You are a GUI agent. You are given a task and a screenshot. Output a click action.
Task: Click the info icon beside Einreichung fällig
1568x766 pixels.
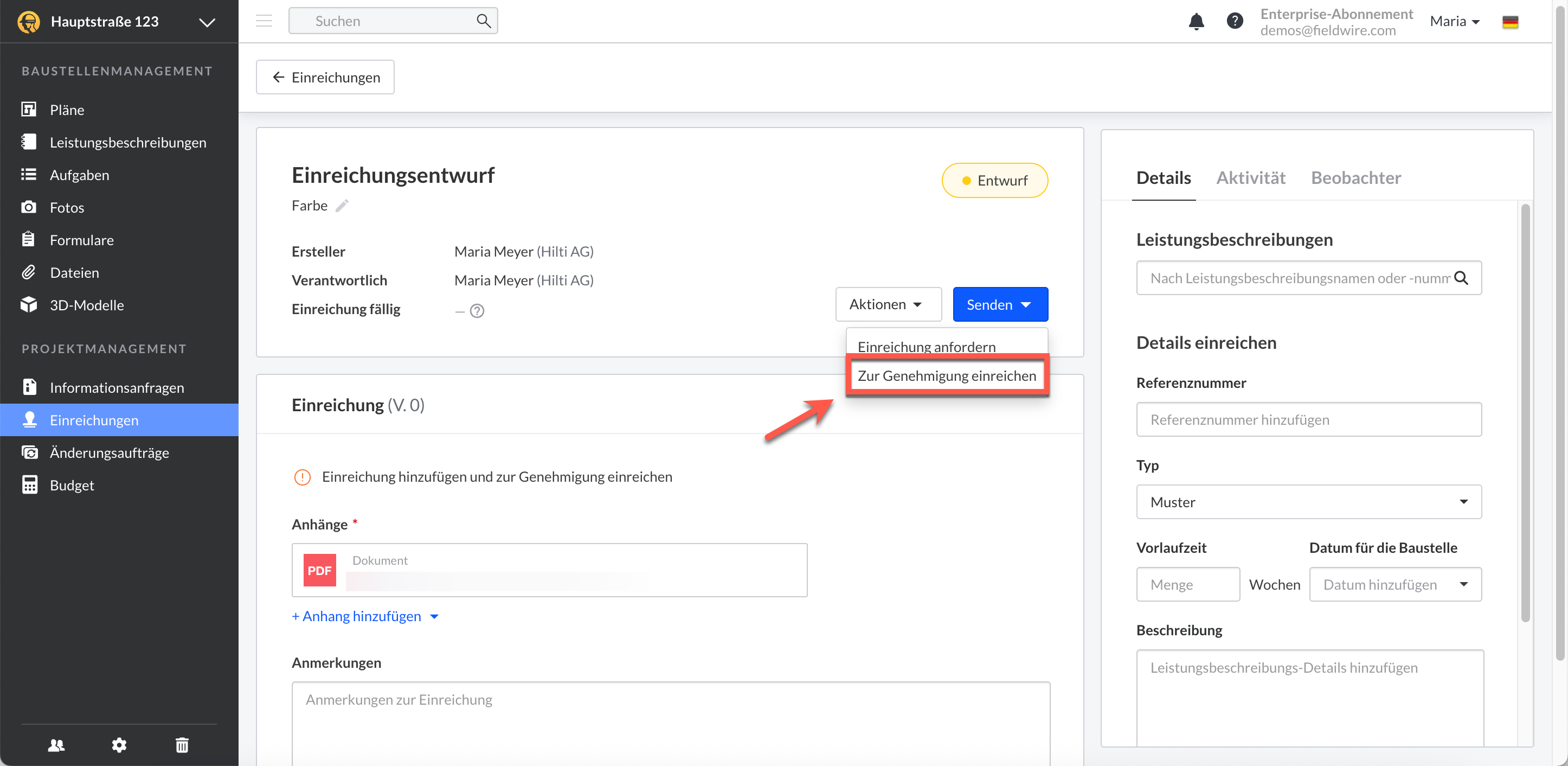477,310
